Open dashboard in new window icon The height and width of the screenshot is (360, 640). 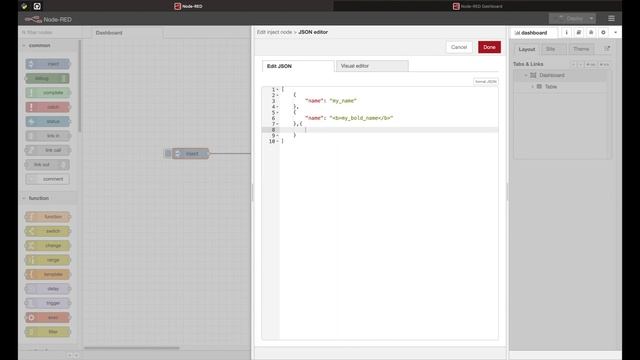[x=607, y=49]
